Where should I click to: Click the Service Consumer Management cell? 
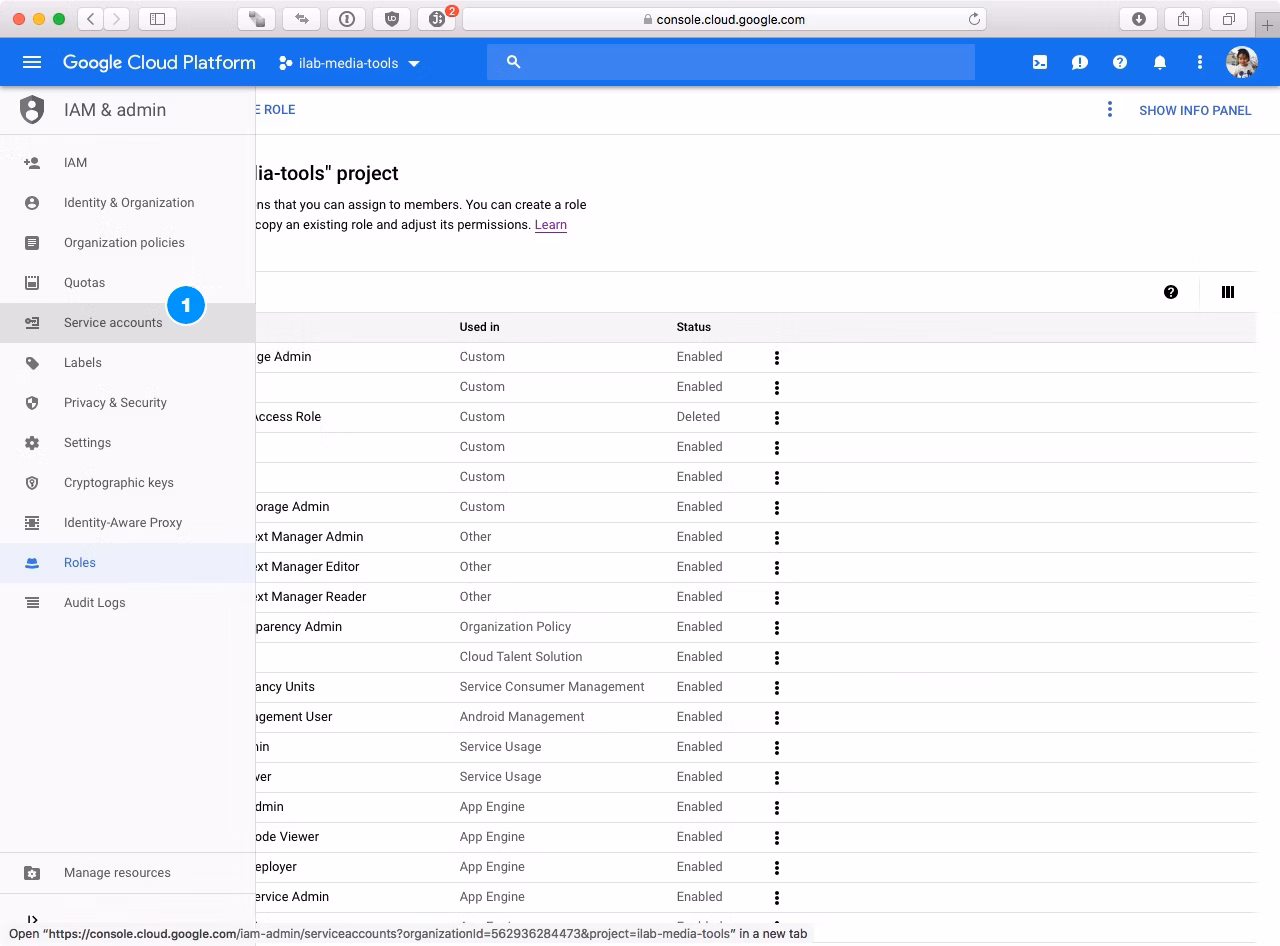(552, 687)
